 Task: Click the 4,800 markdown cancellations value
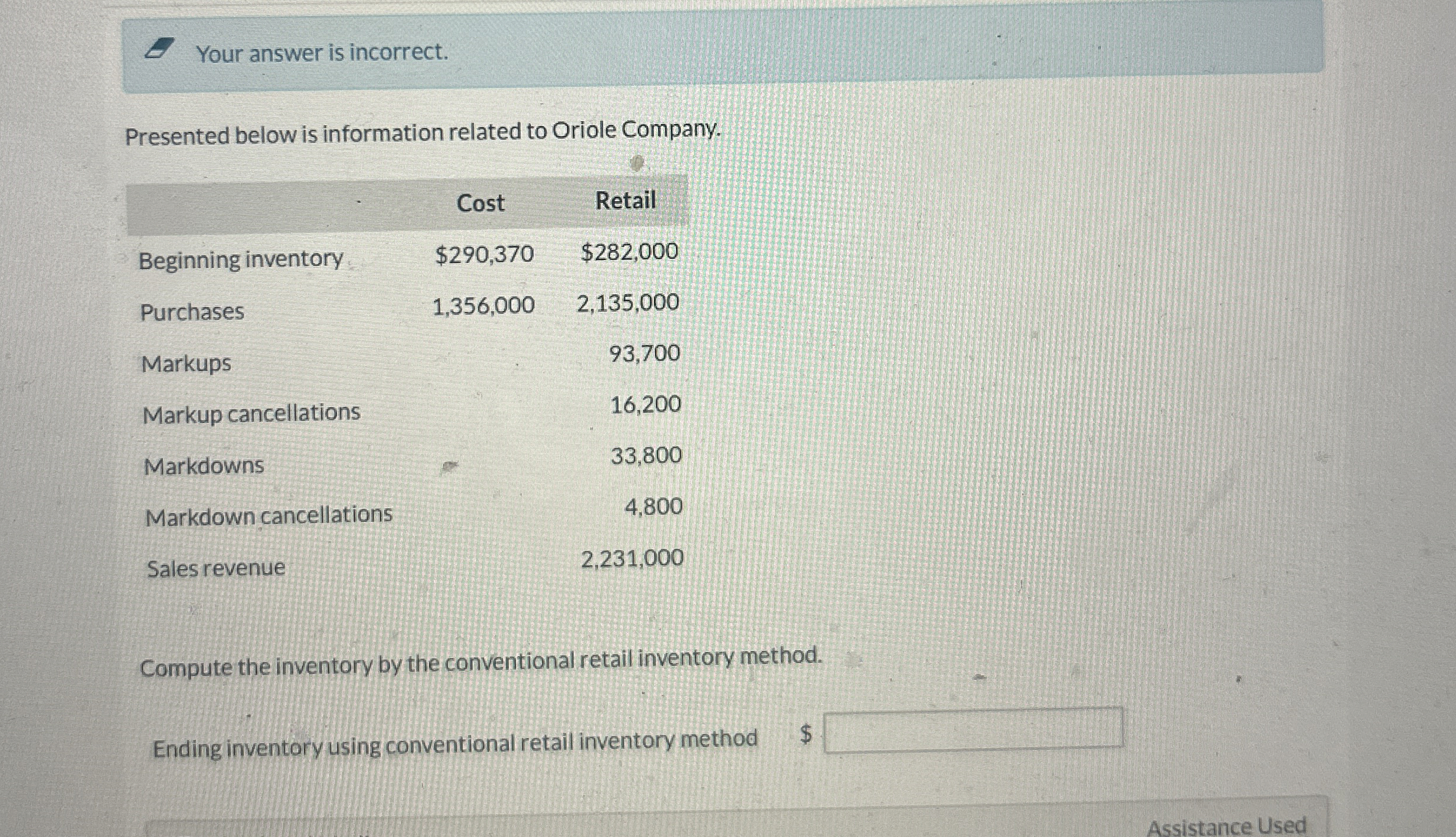click(x=653, y=506)
